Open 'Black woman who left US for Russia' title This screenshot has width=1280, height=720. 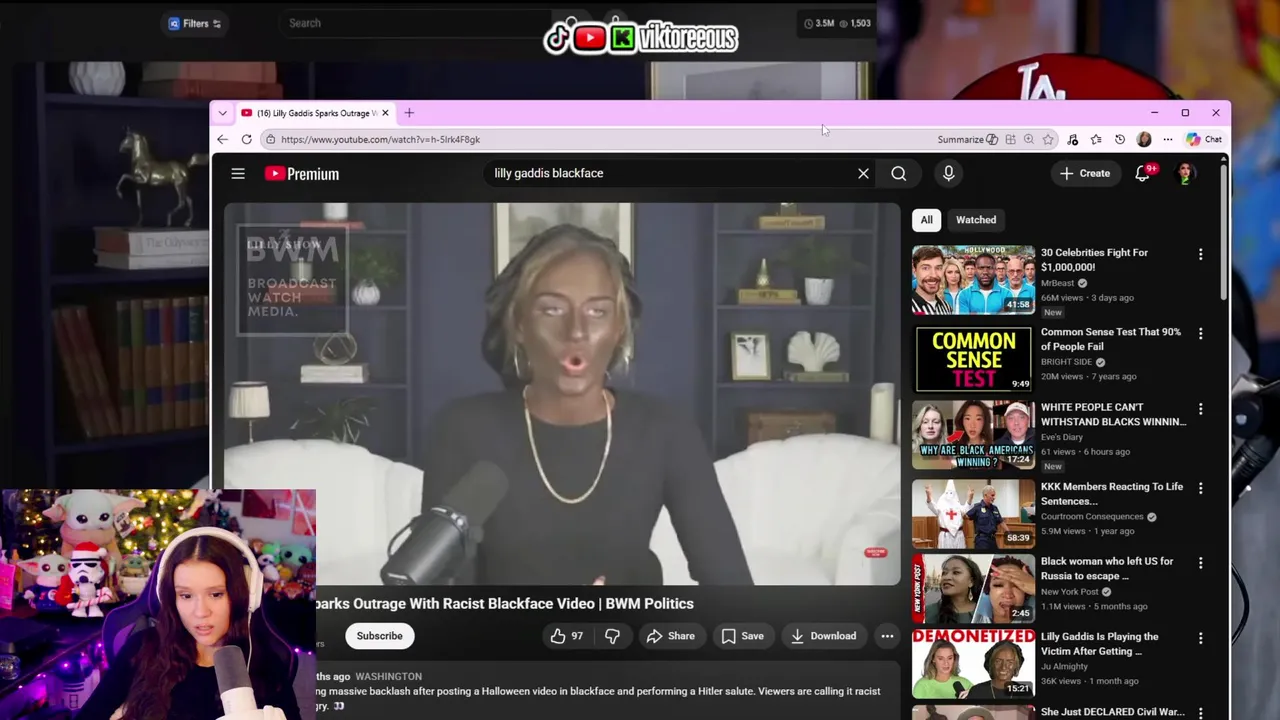point(1107,569)
